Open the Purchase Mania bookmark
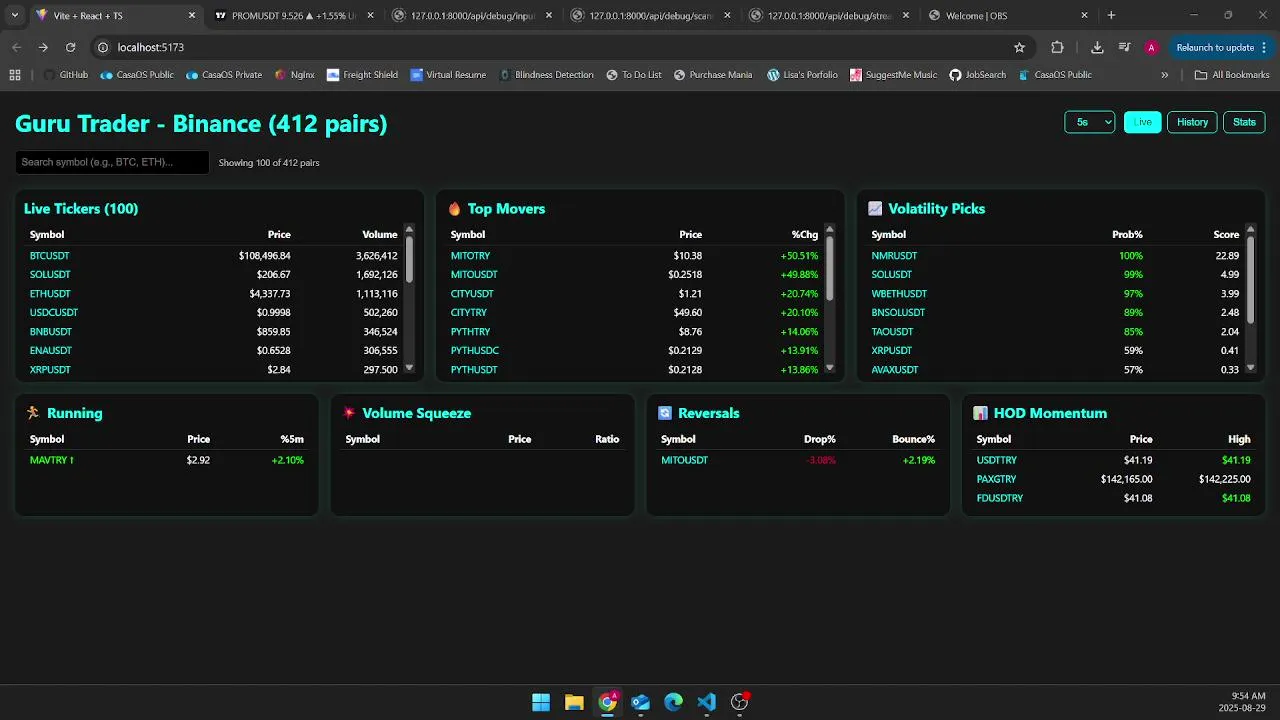Viewport: 1280px width, 720px height. point(713,75)
